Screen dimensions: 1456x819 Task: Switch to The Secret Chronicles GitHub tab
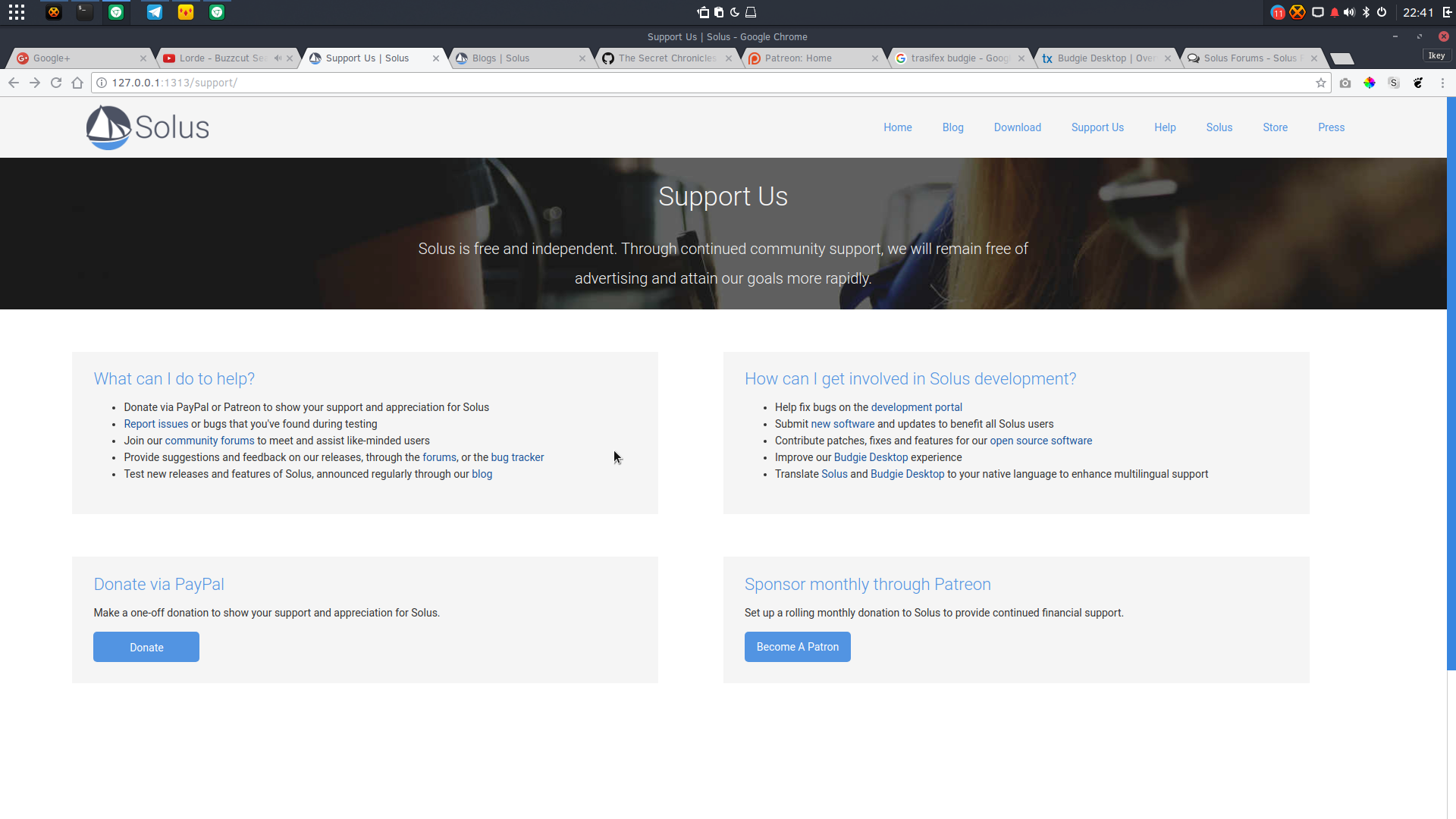[666, 58]
